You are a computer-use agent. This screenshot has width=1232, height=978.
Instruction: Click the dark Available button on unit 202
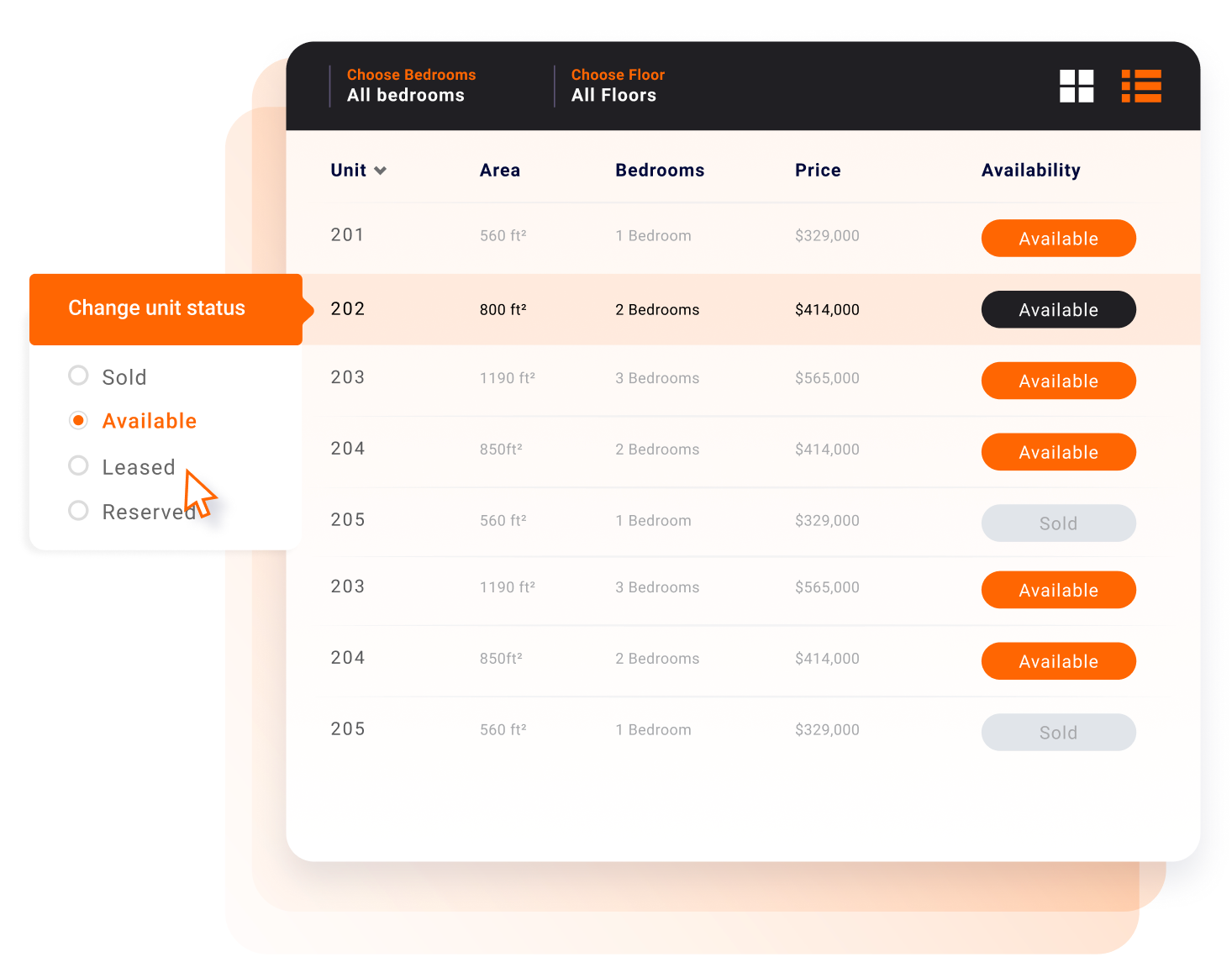(1058, 309)
